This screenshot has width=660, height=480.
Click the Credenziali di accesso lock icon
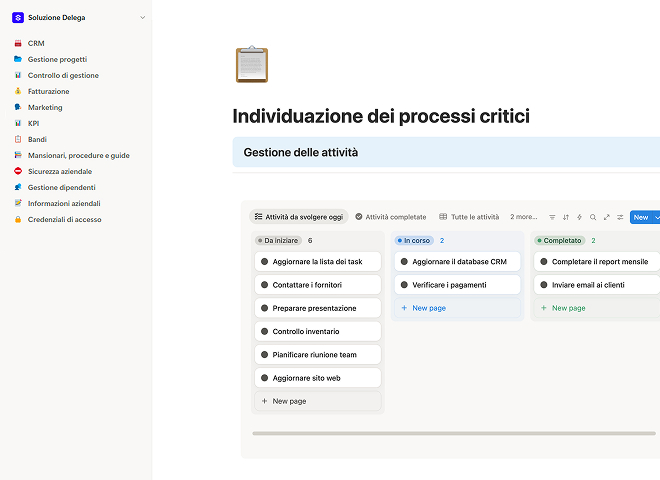pyautogui.click(x=18, y=219)
